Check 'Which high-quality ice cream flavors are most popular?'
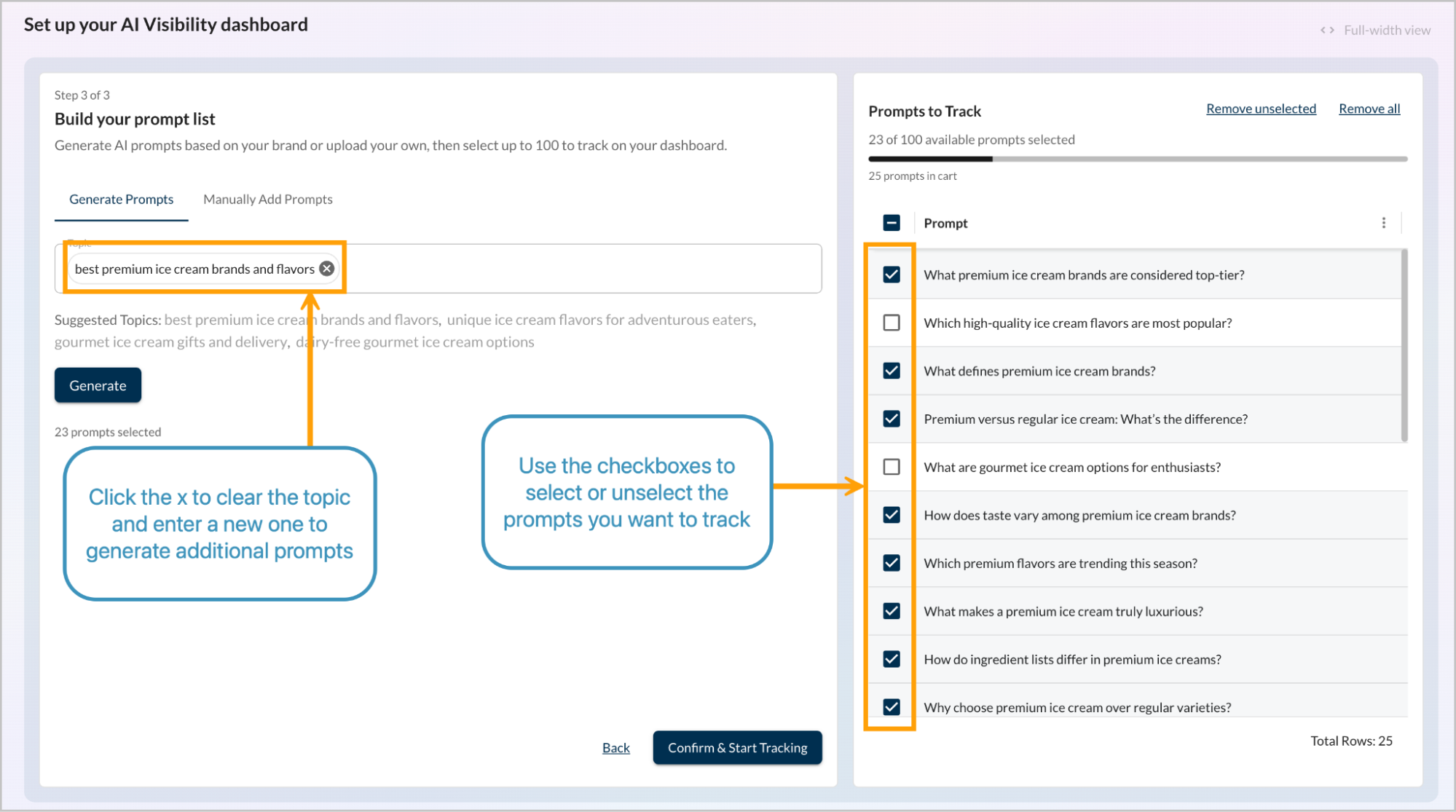 coord(892,323)
